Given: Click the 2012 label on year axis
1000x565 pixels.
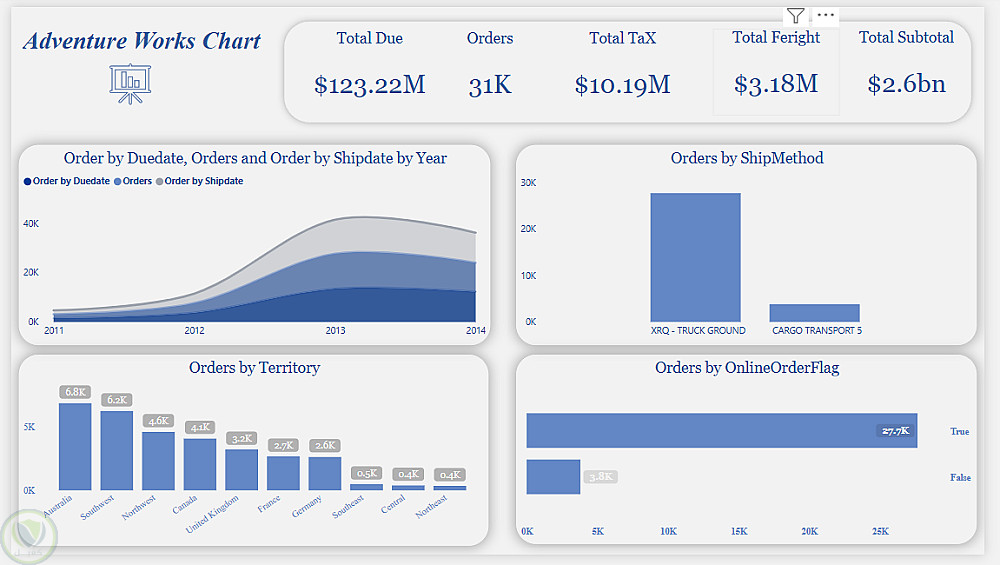Looking at the screenshot, I should 195,330.
